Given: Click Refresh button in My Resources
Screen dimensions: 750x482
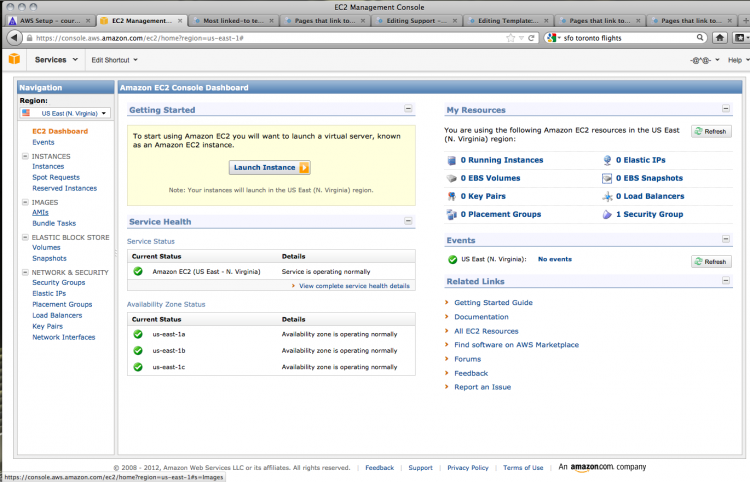Looking at the screenshot, I should (x=711, y=131).
